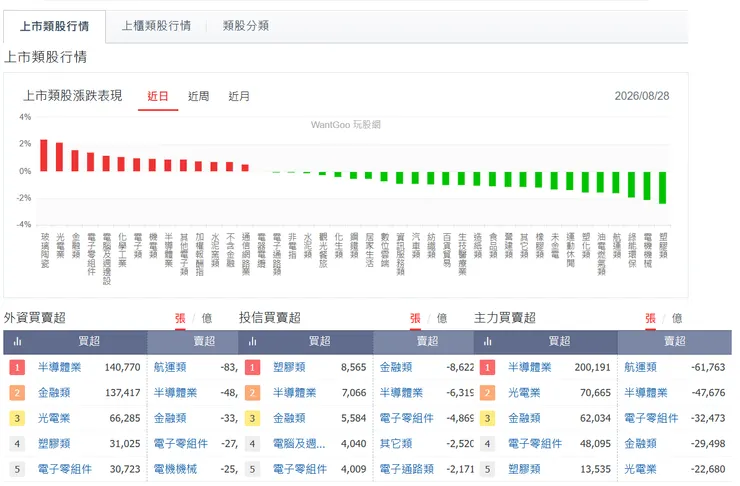Select the 近月 chart period
740x486 pixels.
click(x=239, y=96)
